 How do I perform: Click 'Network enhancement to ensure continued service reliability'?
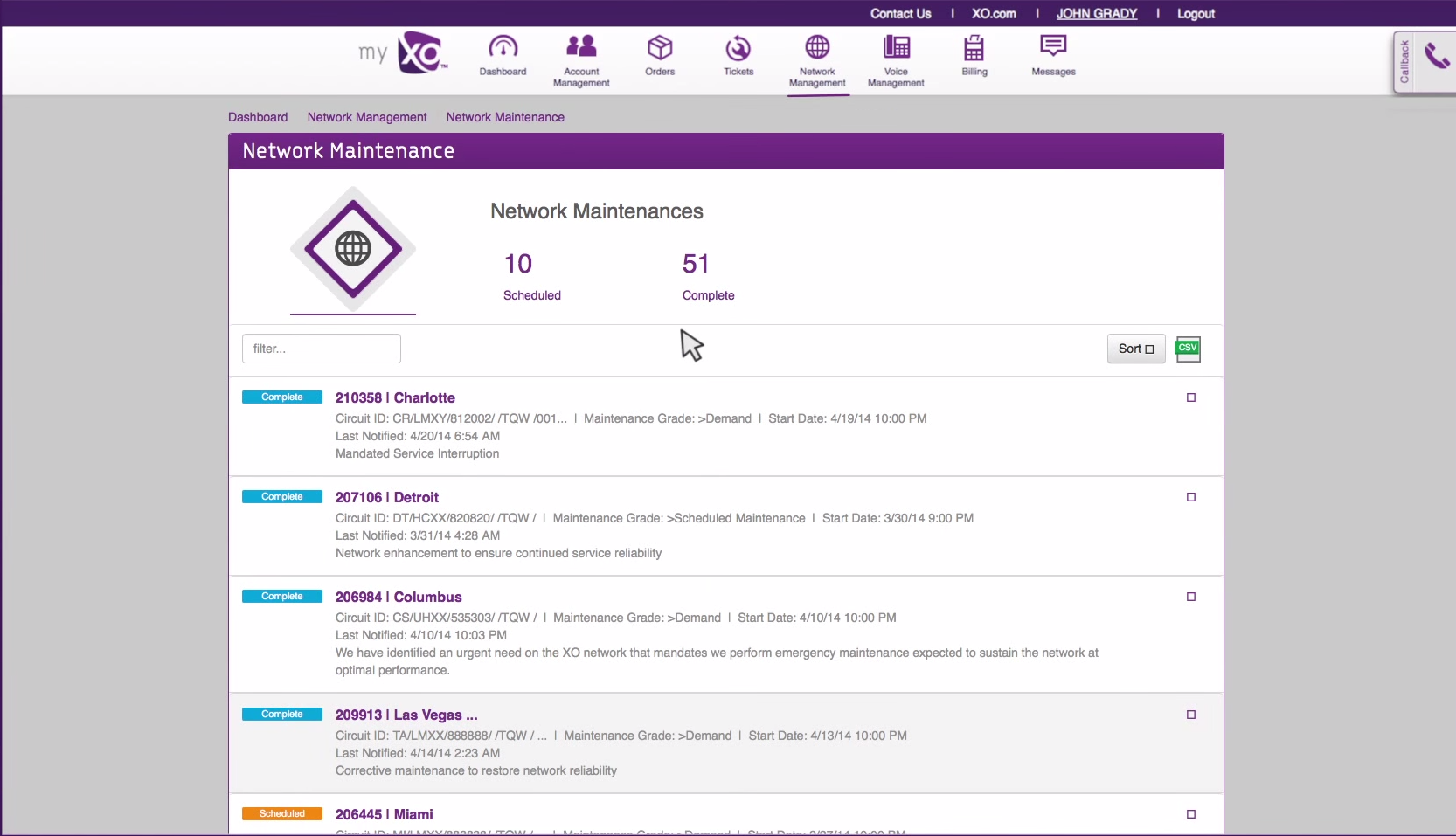[x=498, y=553]
